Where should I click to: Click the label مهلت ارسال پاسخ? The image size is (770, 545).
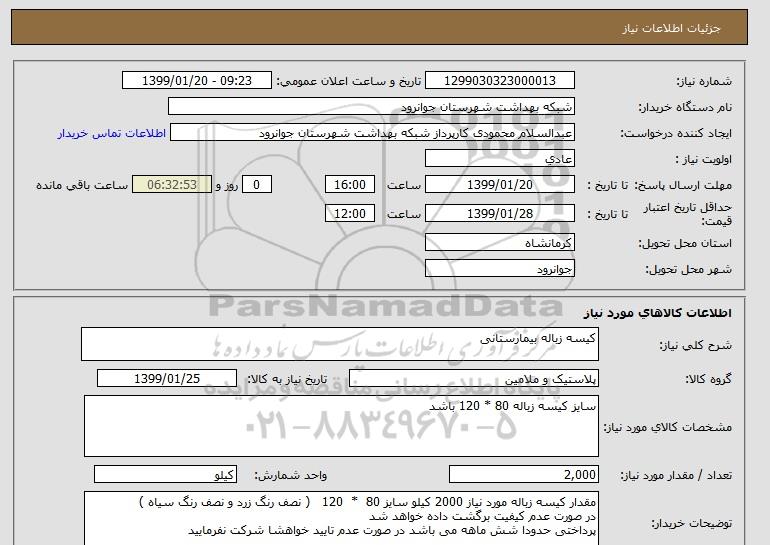click(x=683, y=185)
